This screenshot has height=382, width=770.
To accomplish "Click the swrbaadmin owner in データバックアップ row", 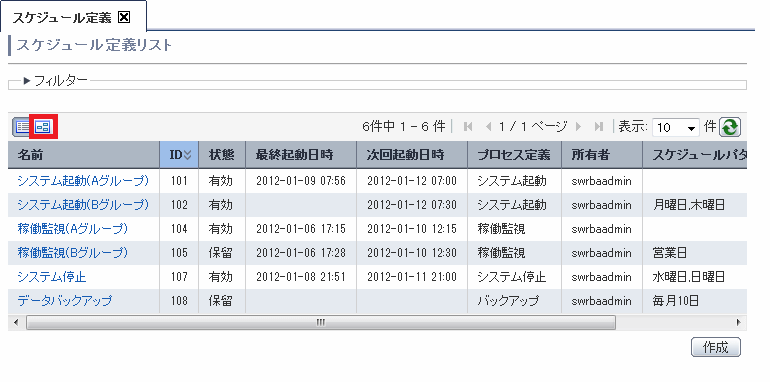I will (x=602, y=300).
